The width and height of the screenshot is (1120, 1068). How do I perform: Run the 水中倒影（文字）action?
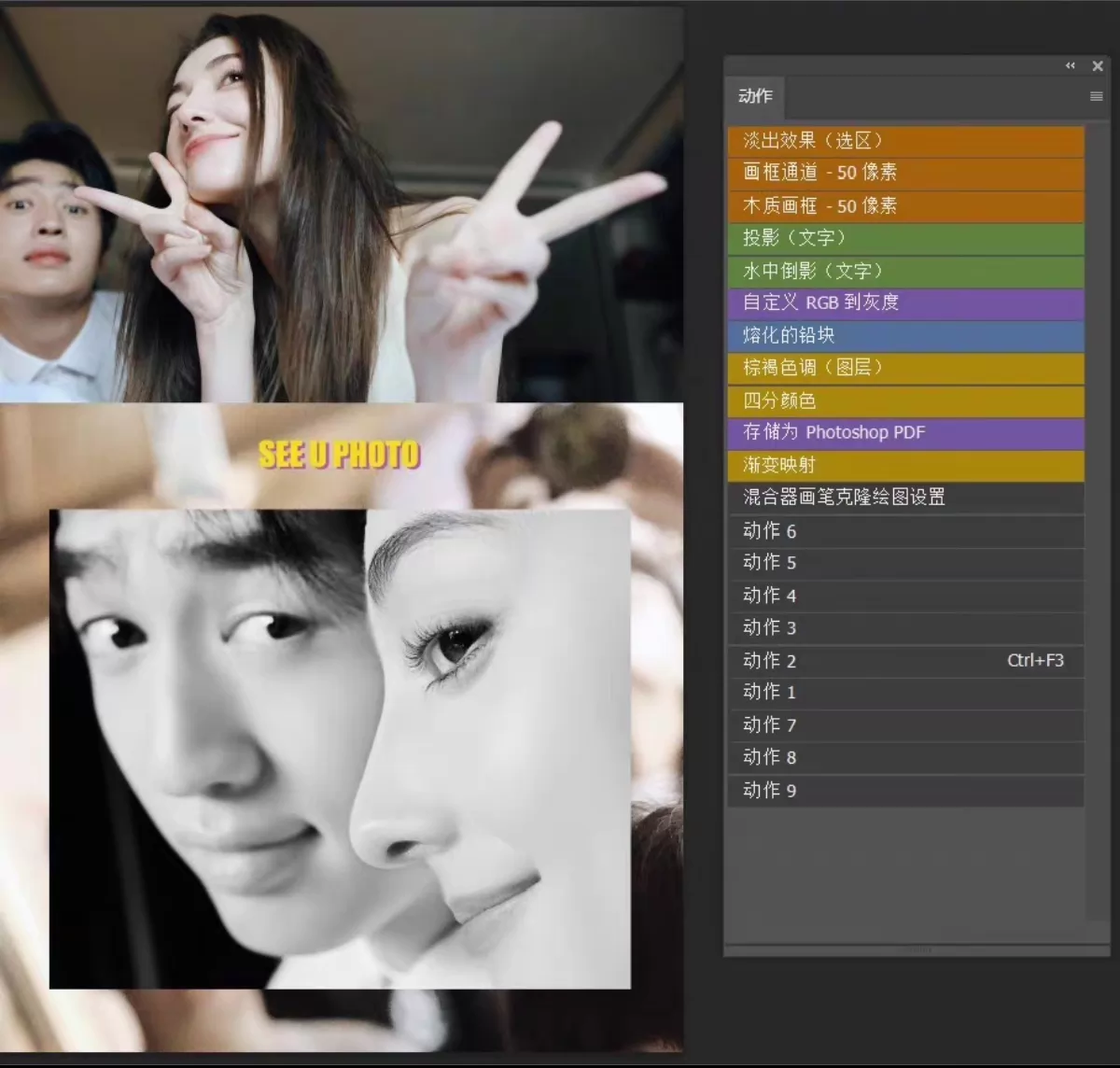[x=905, y=271]
